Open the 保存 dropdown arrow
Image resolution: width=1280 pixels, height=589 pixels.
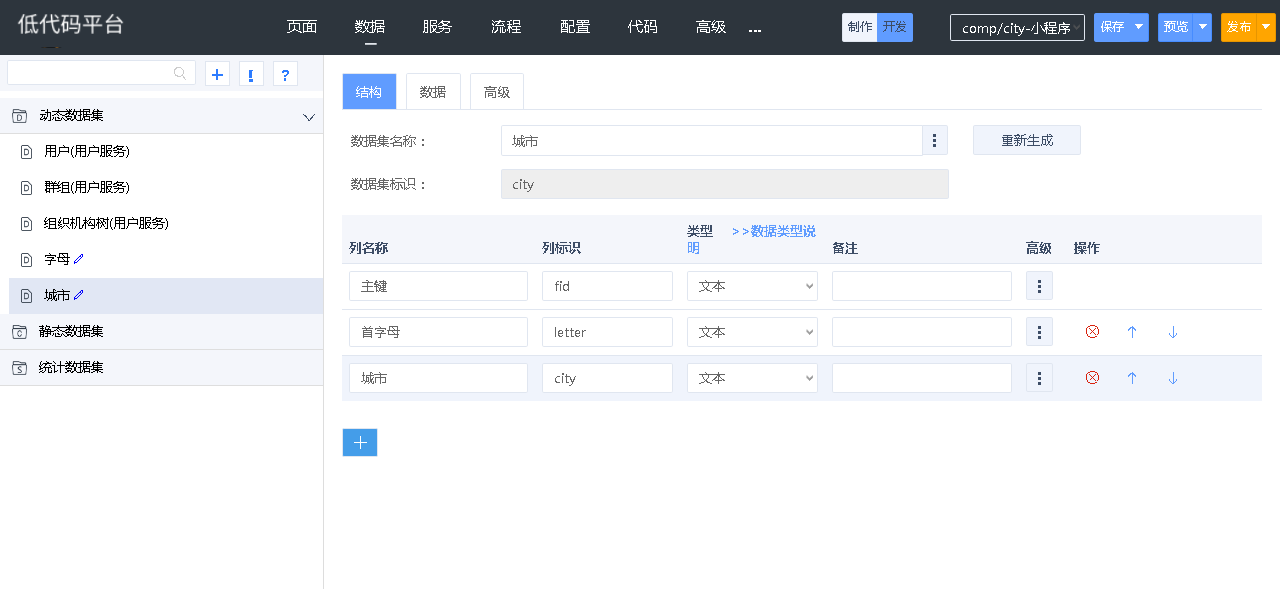[x=1139, y=27]
